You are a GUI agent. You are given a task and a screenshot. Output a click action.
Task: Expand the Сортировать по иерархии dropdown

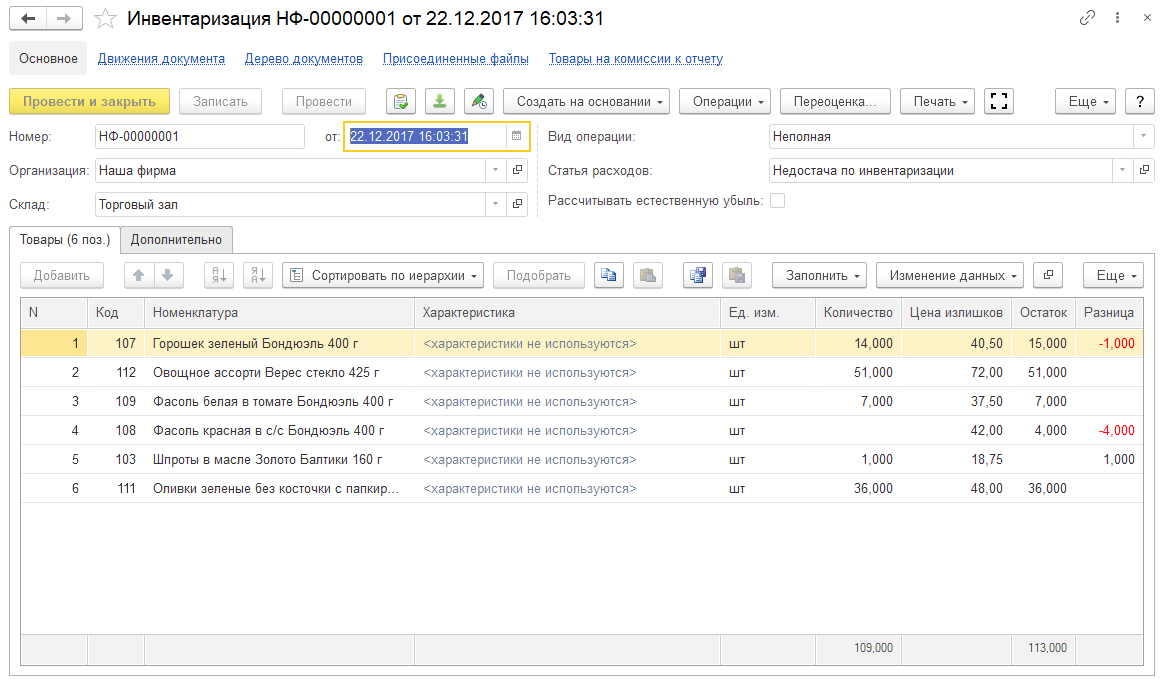coord(383,275)
